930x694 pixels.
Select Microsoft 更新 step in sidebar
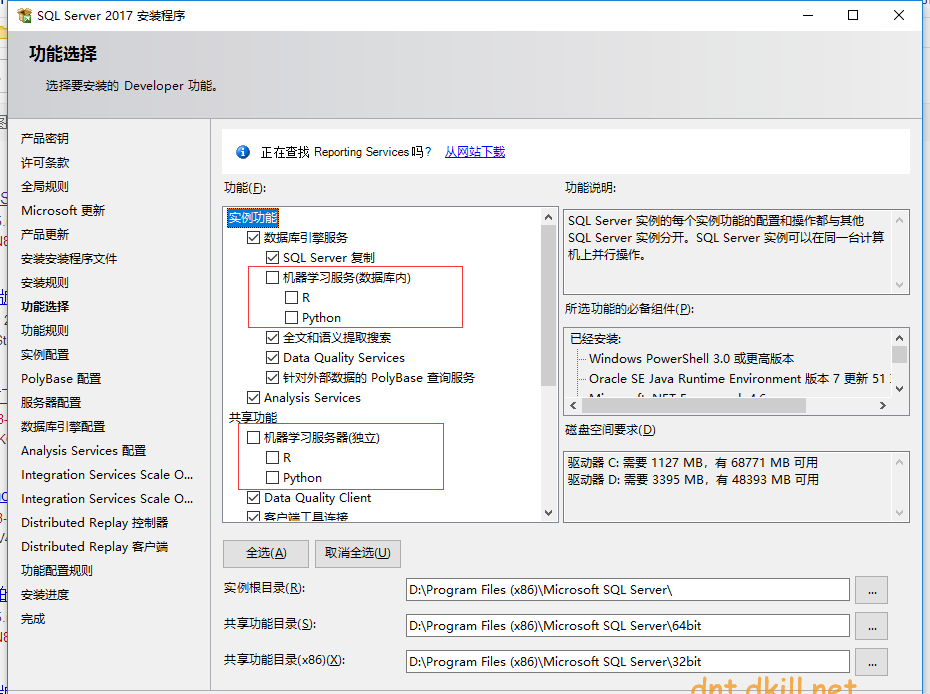tap(63, 211)
